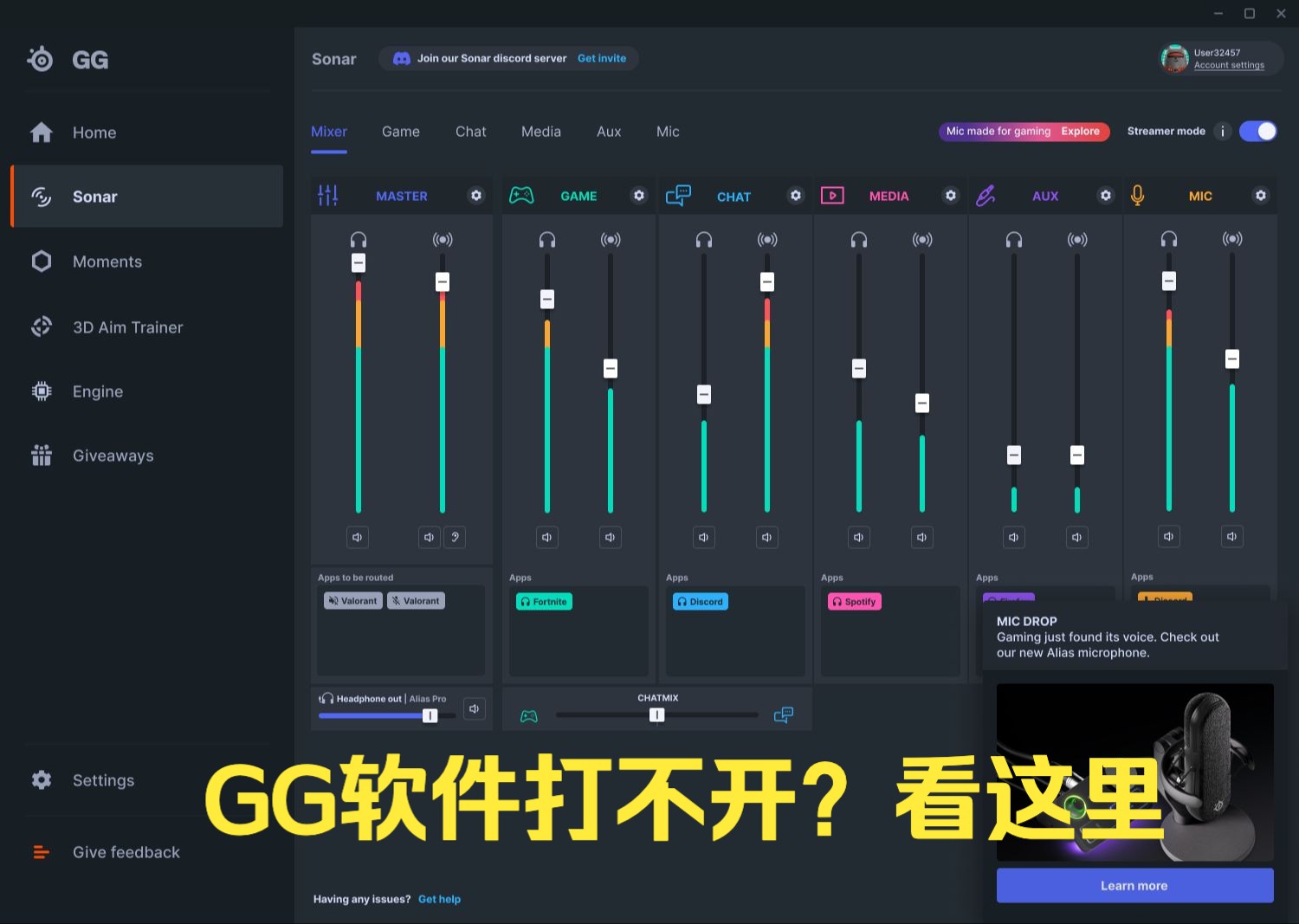Click the GAME channel controller icon

tap(521, 195)
